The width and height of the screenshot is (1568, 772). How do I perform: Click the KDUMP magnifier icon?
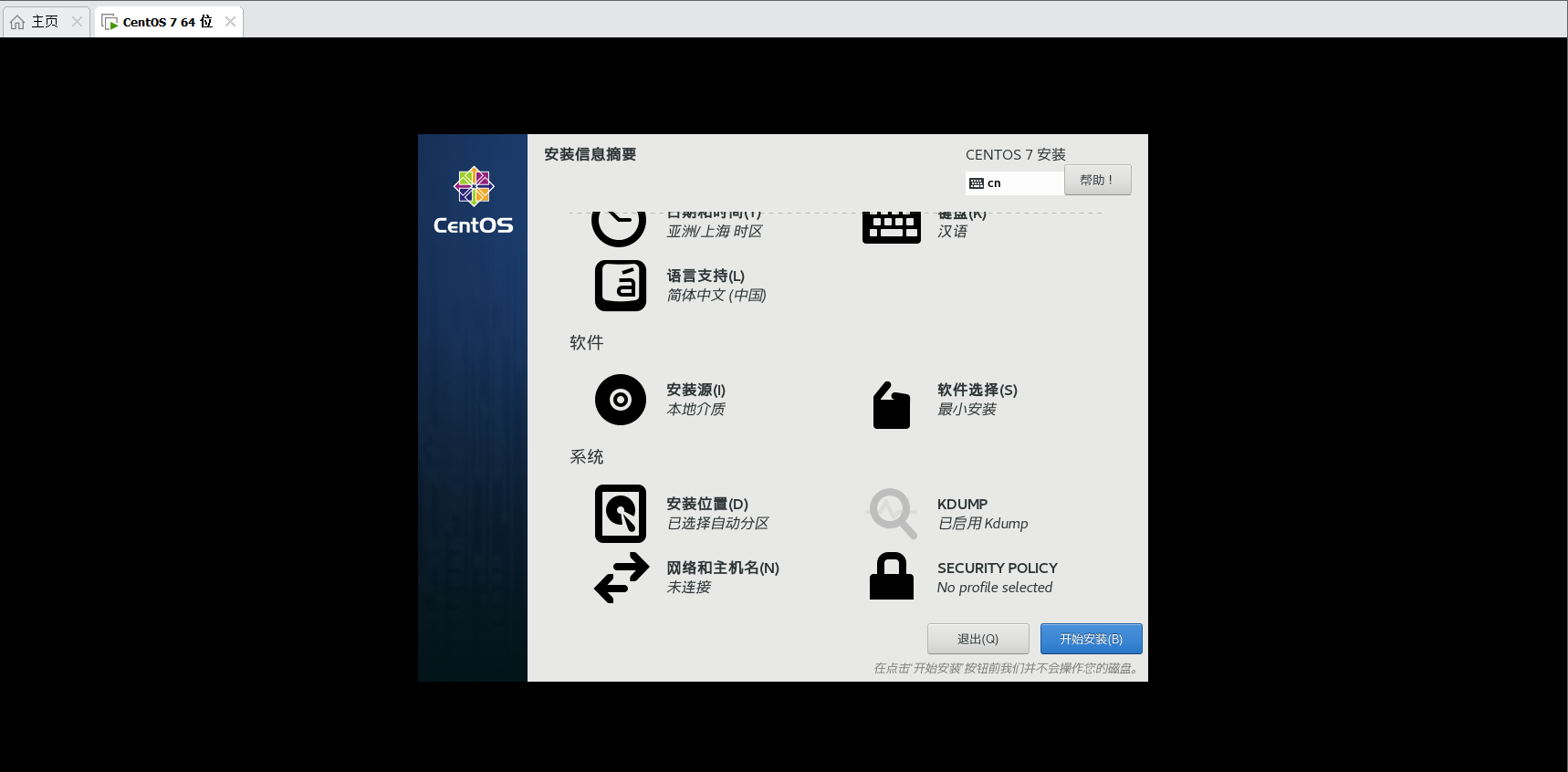click(x=892, y=514)
